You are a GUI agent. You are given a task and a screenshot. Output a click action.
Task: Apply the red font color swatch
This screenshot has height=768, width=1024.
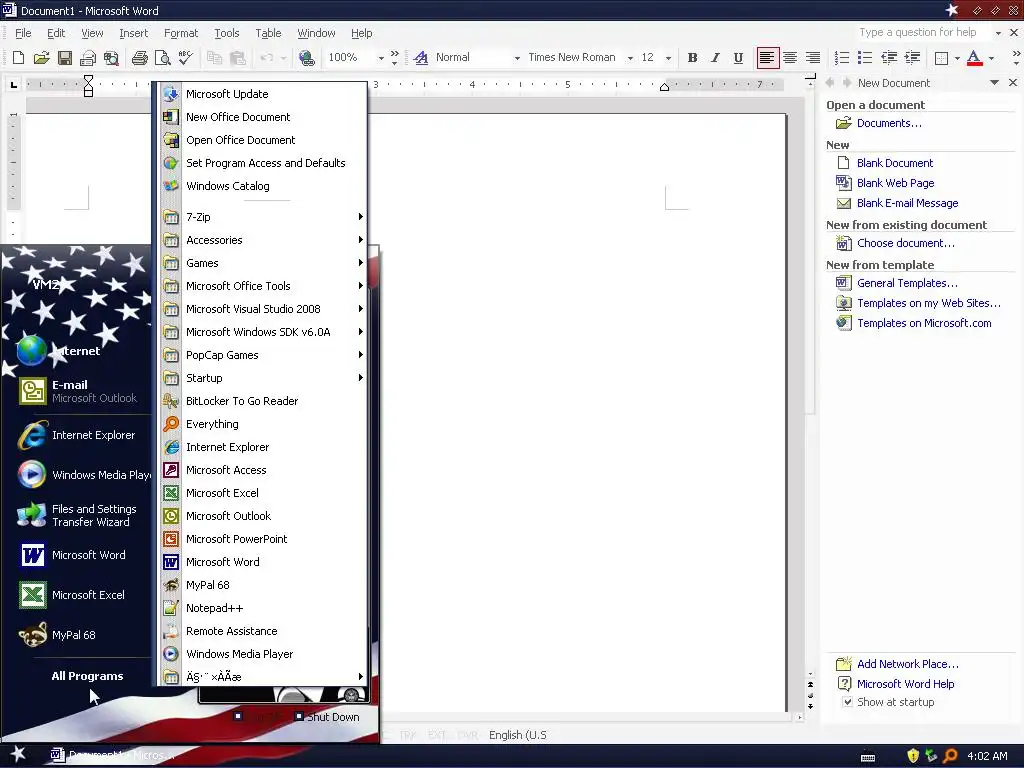point(974,57)
